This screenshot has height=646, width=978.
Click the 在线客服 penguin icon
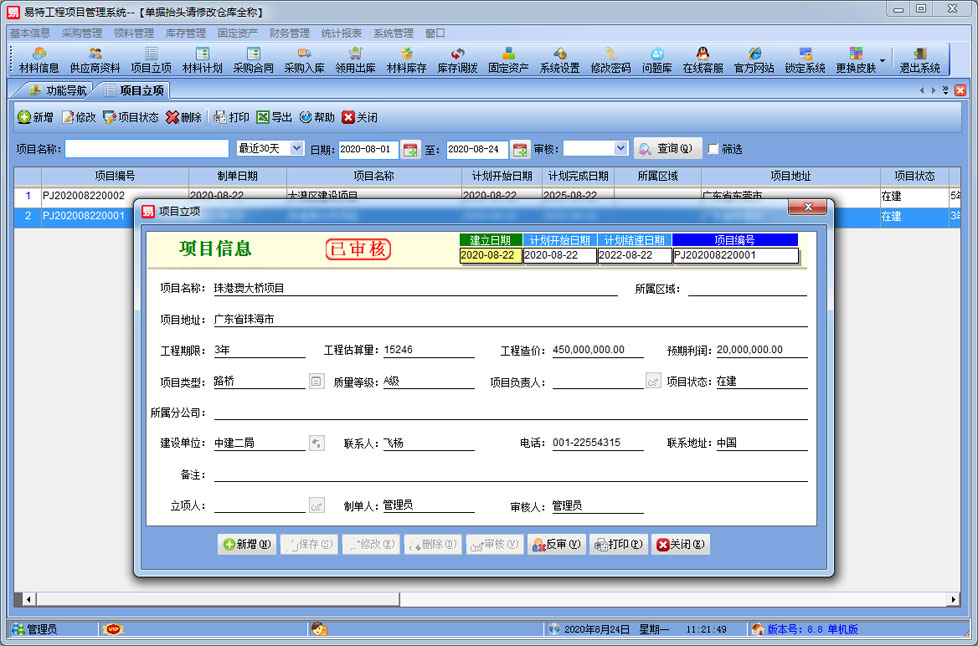pyautogui.click(x=702, y=60)
